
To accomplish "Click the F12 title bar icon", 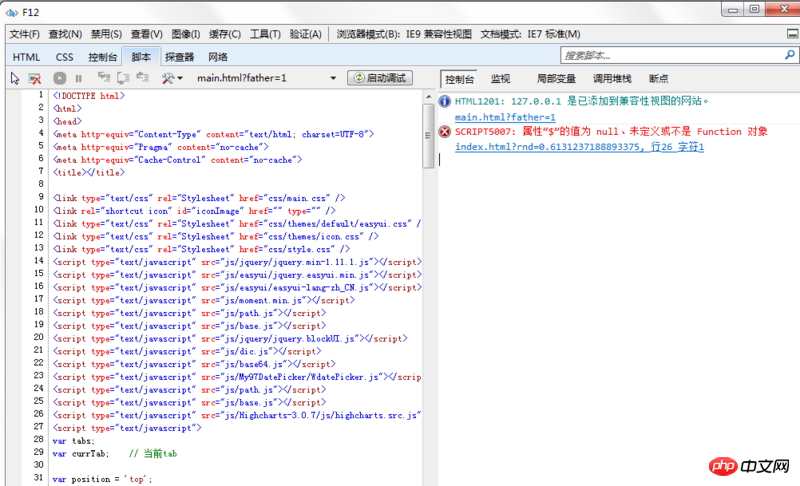I will [x=12, y=12].
